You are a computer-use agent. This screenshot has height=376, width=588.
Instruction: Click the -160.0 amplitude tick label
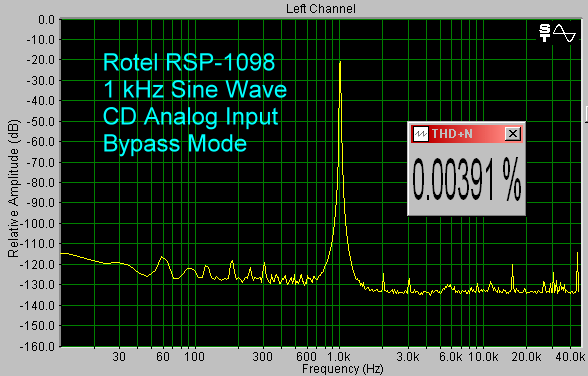coord(38,346)
